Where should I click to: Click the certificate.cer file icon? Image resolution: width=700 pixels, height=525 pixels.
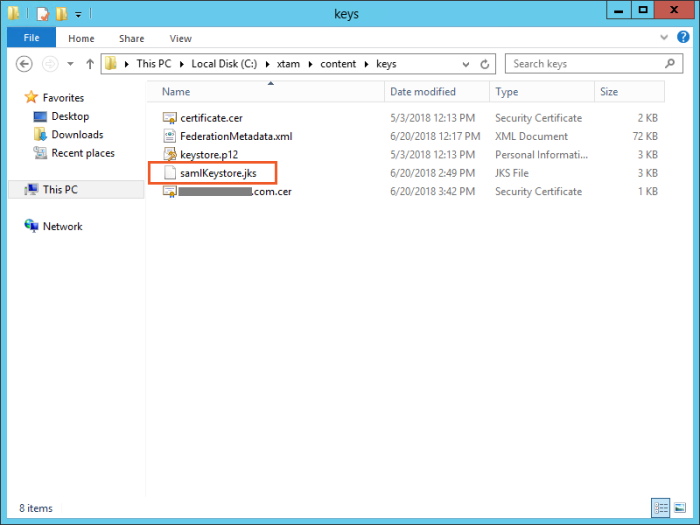(x=170, y=118)
